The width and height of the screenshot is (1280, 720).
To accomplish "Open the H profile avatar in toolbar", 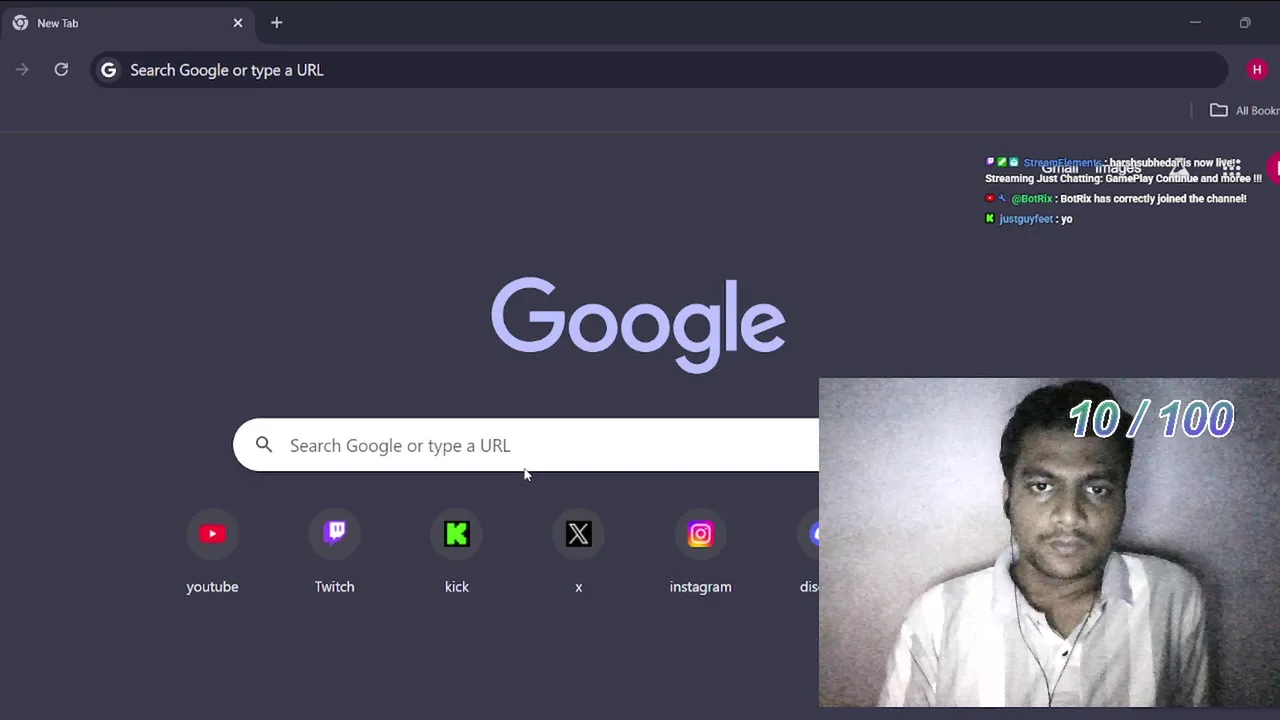I will [x=1257, y=69].
